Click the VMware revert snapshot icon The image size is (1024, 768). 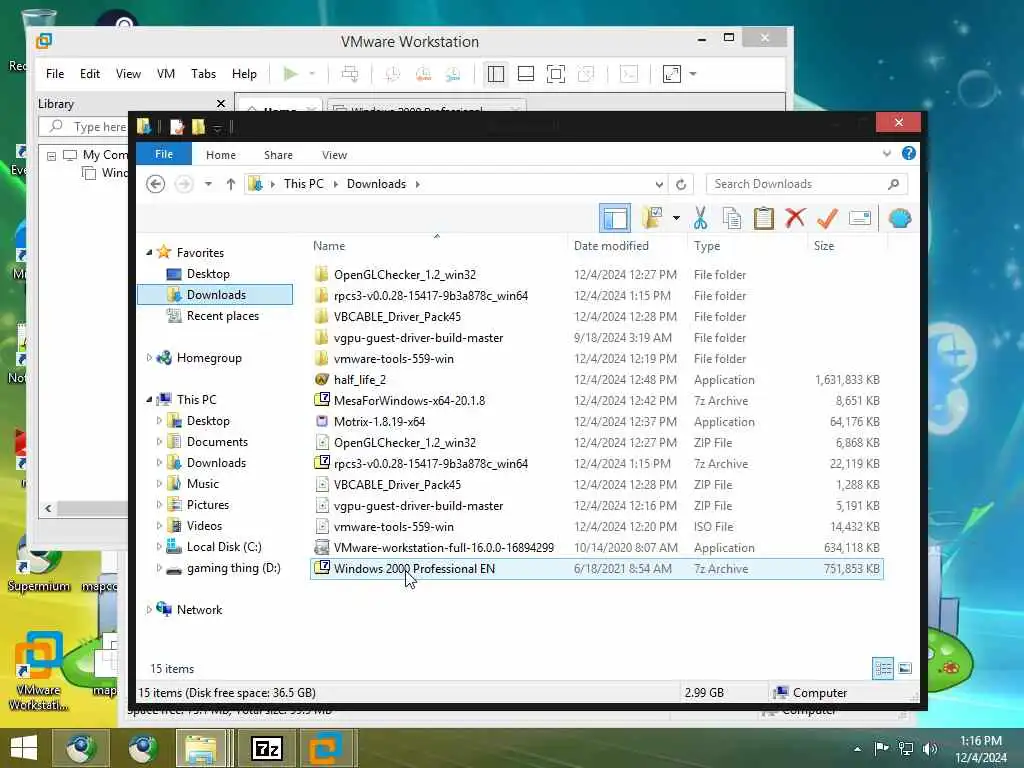423,74
